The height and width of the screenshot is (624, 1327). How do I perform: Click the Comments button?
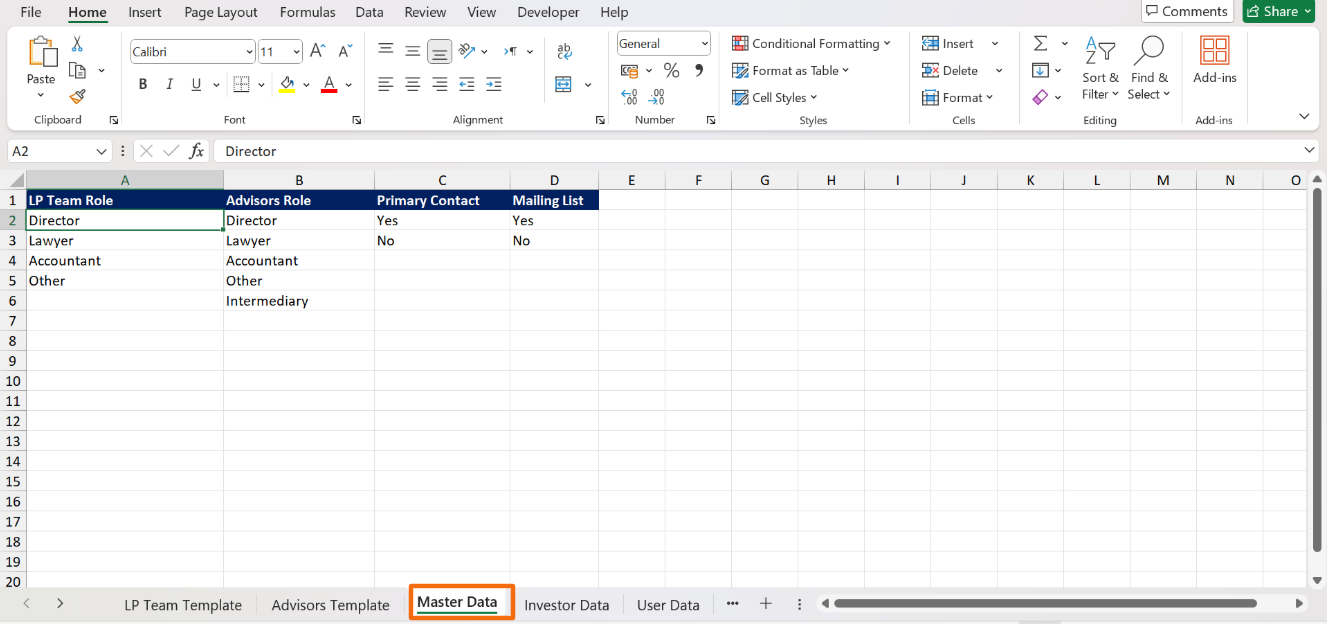click(1186, 11)
